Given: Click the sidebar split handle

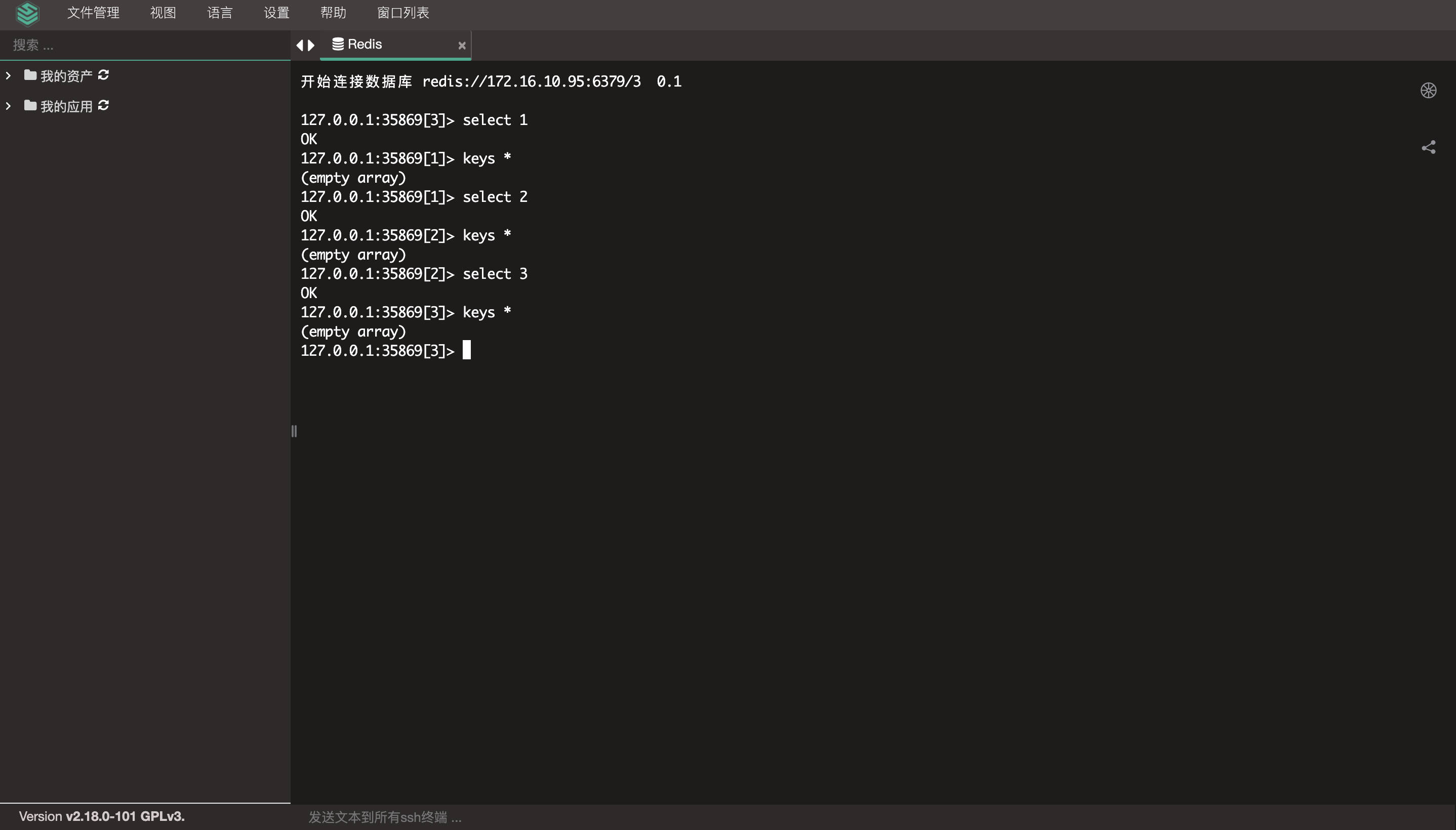Looking at the screenshot, I should pyautogui.click(x=294, y=431).
